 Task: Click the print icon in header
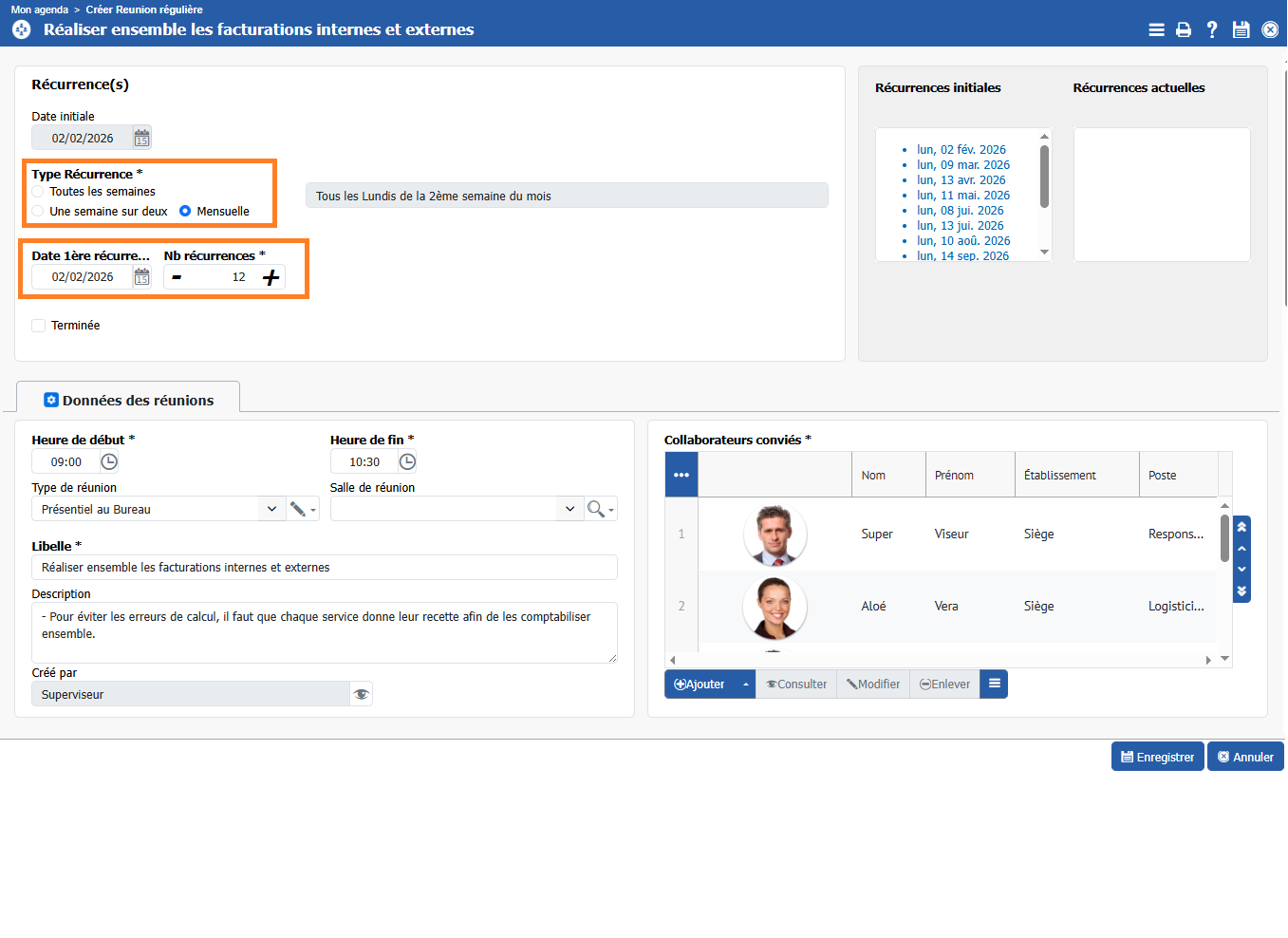tap(1184, 29)
